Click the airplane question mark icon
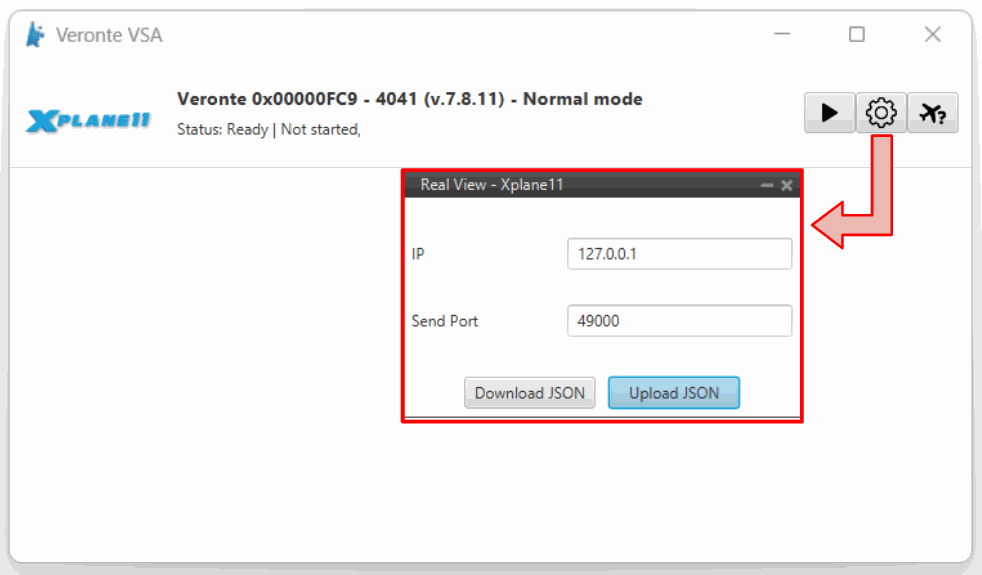Viewport: 982px width, 575px height. (932, 113)
